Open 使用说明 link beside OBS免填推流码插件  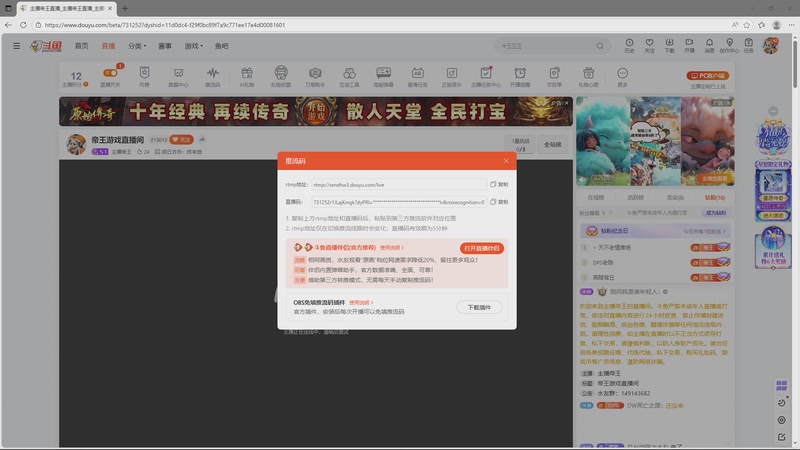pos(361,303)
